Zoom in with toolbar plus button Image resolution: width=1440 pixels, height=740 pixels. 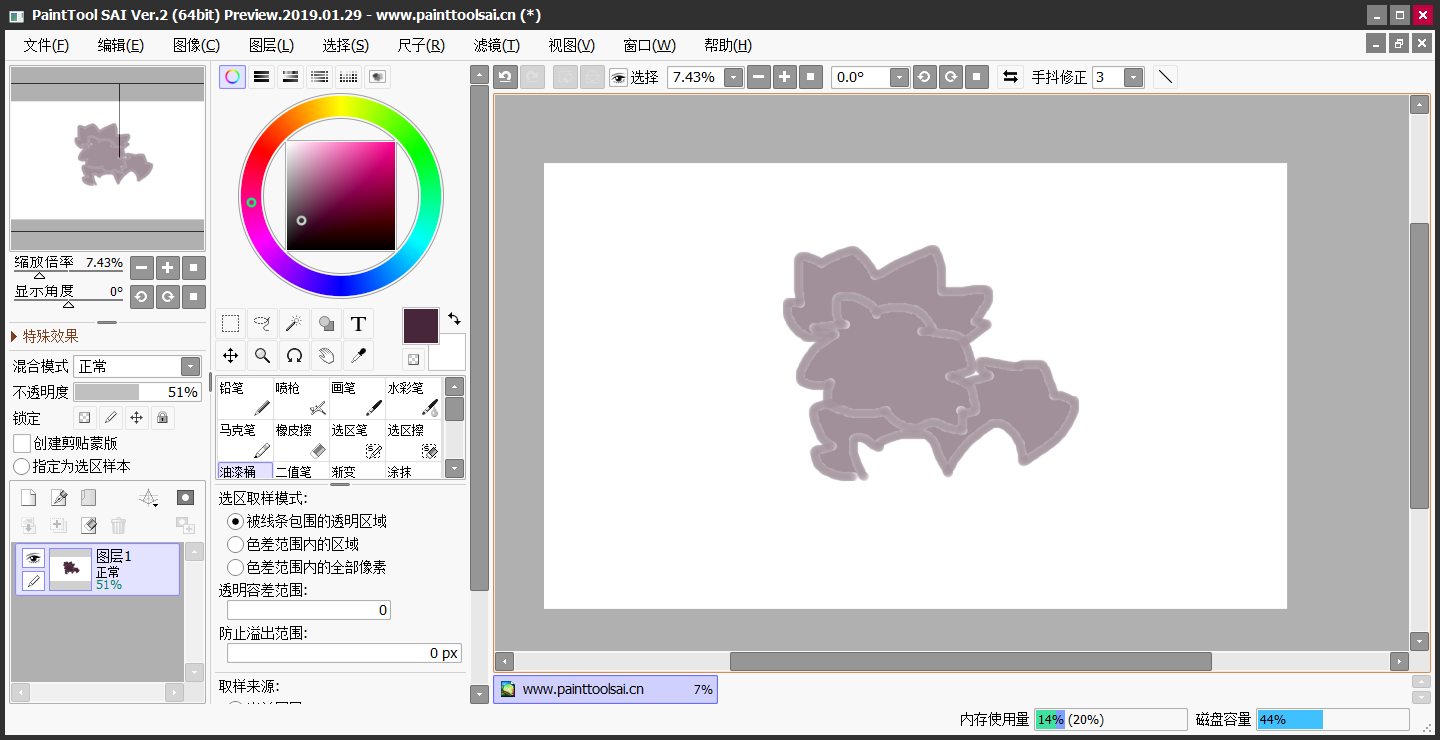(x=785, y=77)
